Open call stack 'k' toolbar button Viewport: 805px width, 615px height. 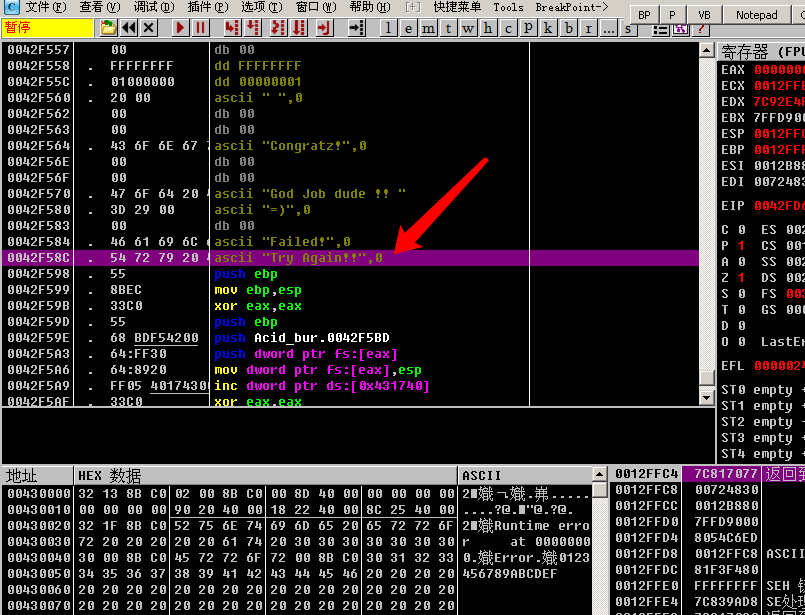(x=548, y=28)
